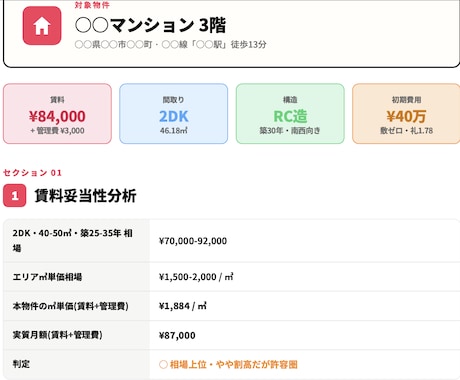
Task: Click the 実質月額(賃料+管理費) label
Action: point(57,335)
